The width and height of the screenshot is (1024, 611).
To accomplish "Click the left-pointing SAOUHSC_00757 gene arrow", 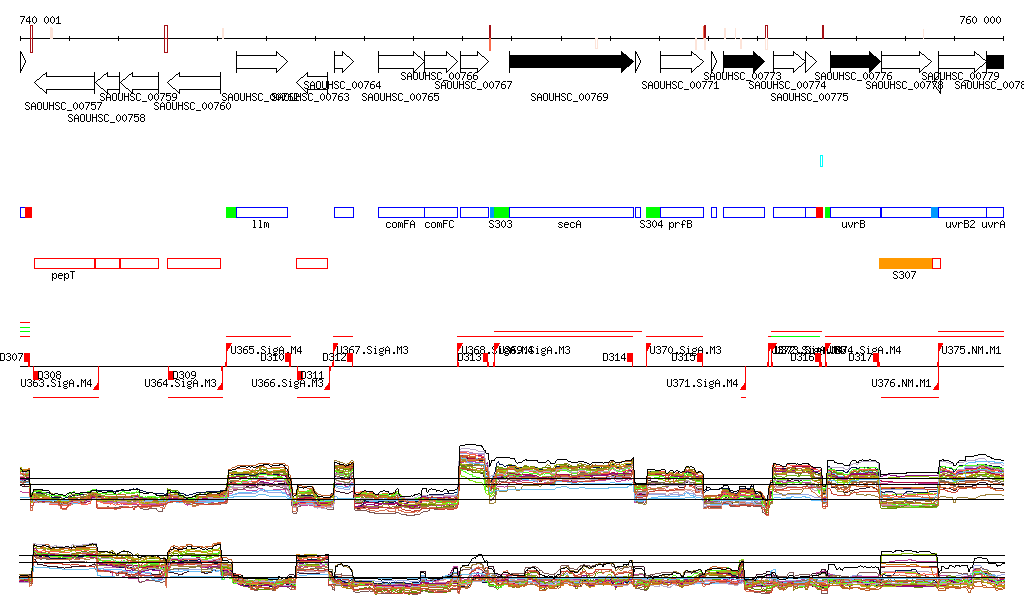I will (64, 83).
